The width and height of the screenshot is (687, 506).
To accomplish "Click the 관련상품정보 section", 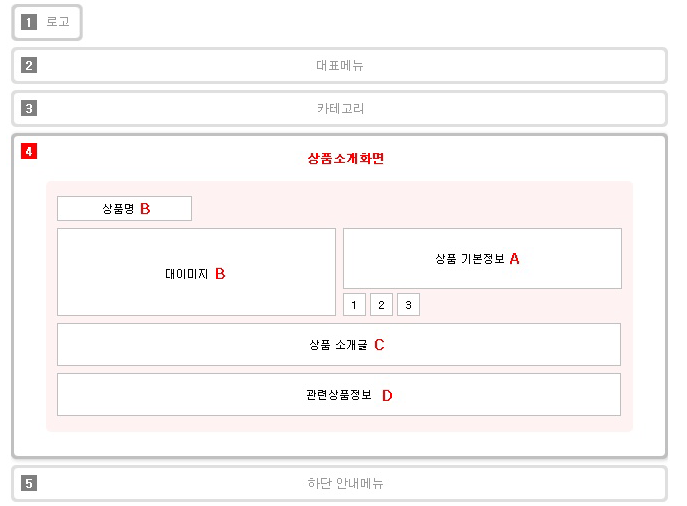I will (339, 394).
